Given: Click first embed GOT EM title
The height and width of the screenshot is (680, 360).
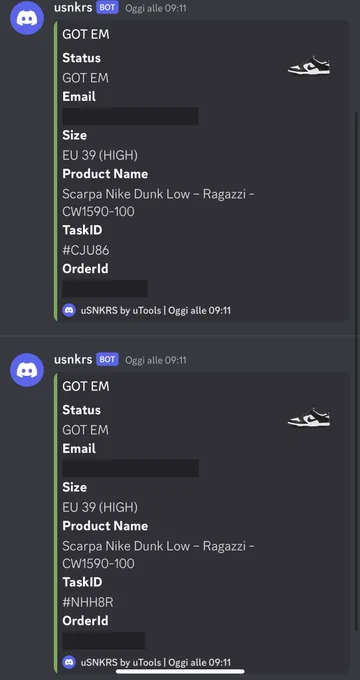Looking at the screenshot, I should coord(86,34).
